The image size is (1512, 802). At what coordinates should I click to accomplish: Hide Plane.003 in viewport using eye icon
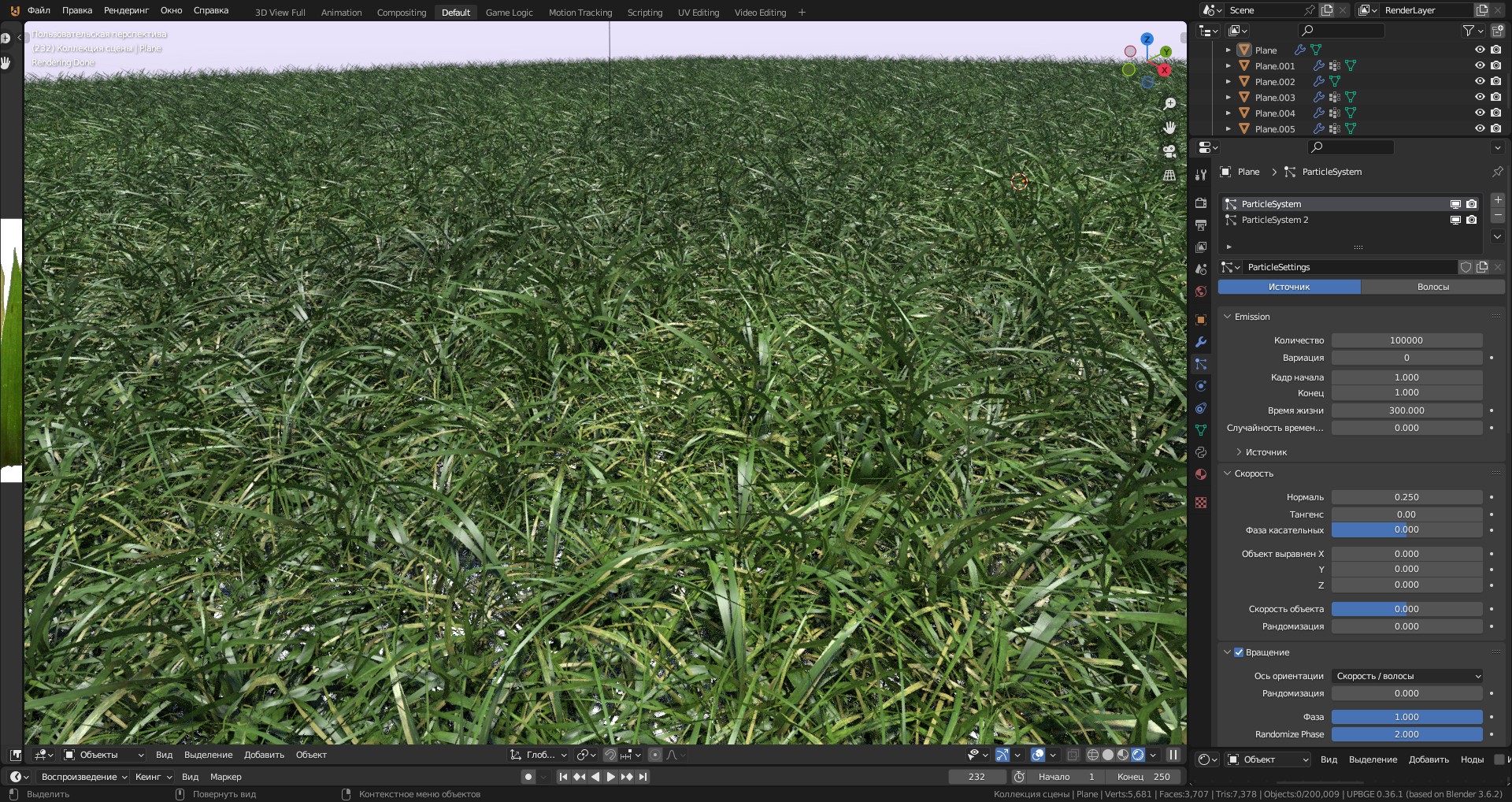tap(1479, 97)
